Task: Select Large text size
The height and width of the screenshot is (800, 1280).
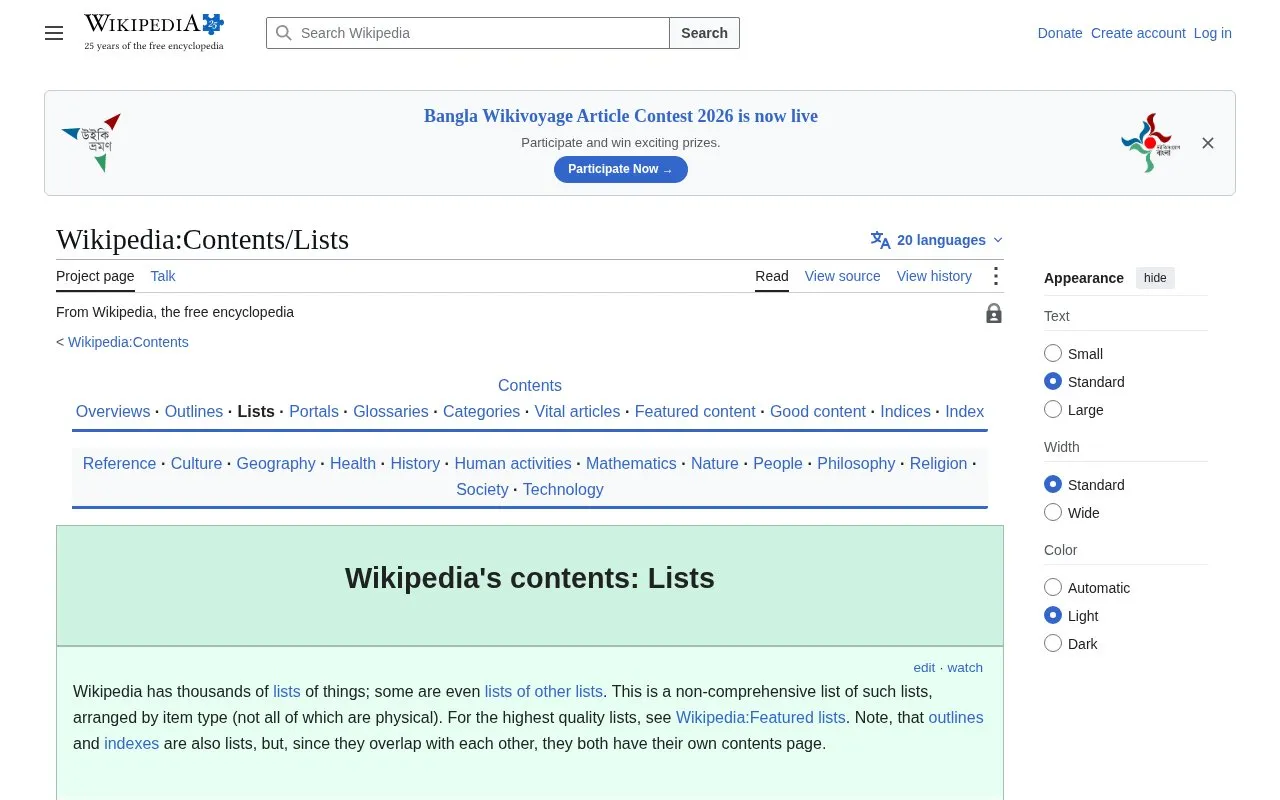Action: pos(1053,409)
